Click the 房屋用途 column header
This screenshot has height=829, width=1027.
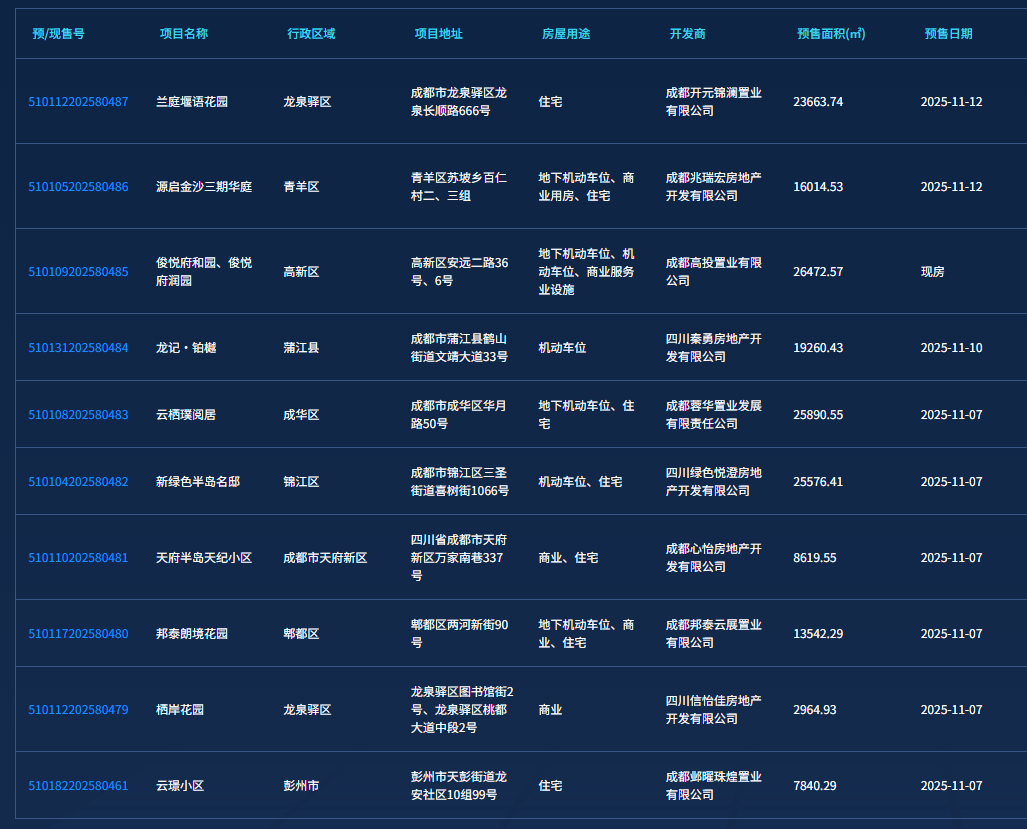coord(566,34)
